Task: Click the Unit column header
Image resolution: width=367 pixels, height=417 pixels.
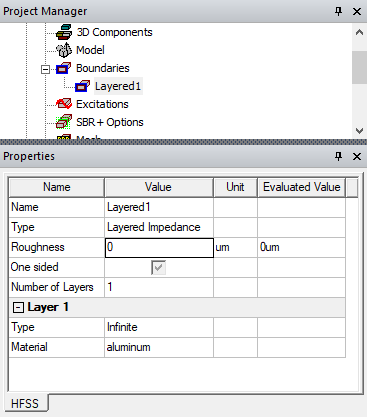Action: click(x=235, y=187)
